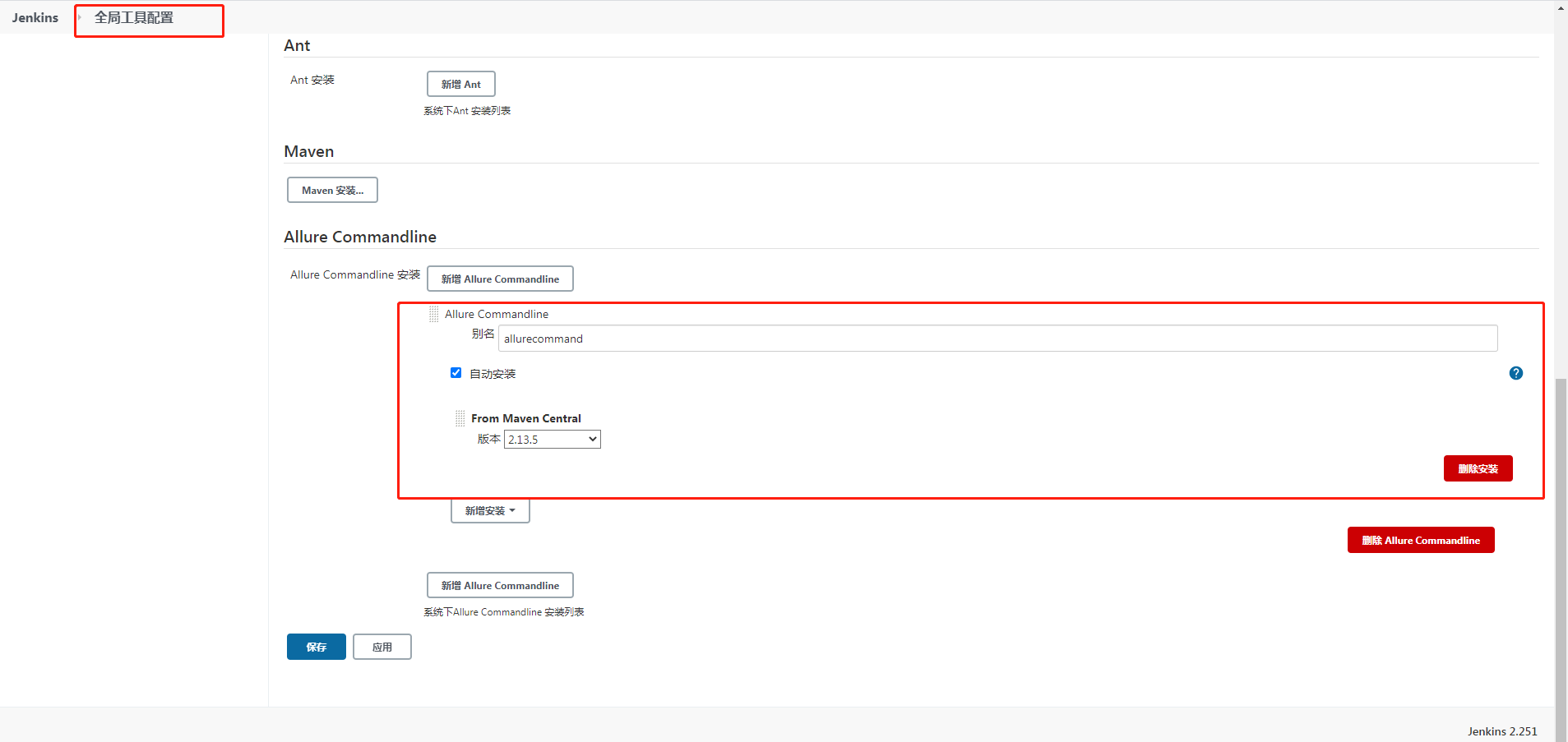Viewport: 1568px width, 742px height.
Task: Click the Maven 安装... button
Action: [x=332, y=190]
